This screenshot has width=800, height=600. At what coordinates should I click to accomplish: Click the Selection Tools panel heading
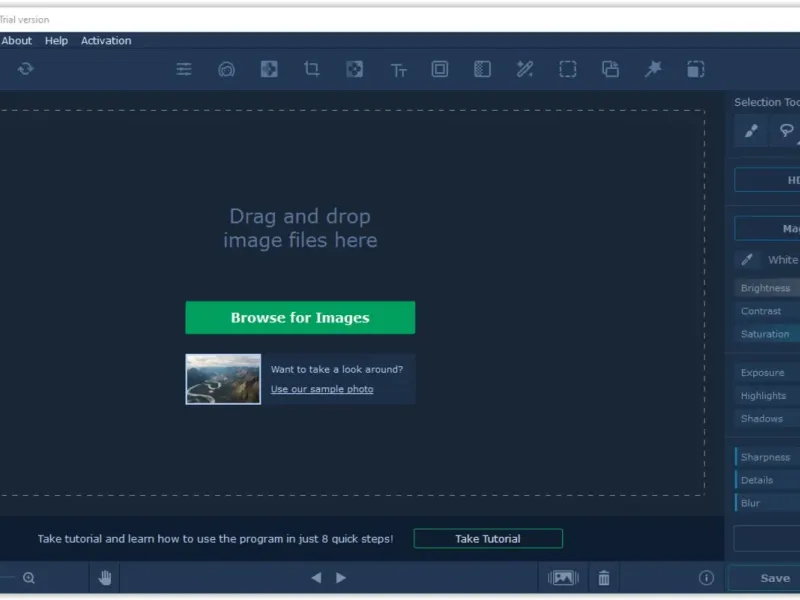click(767, 102)
